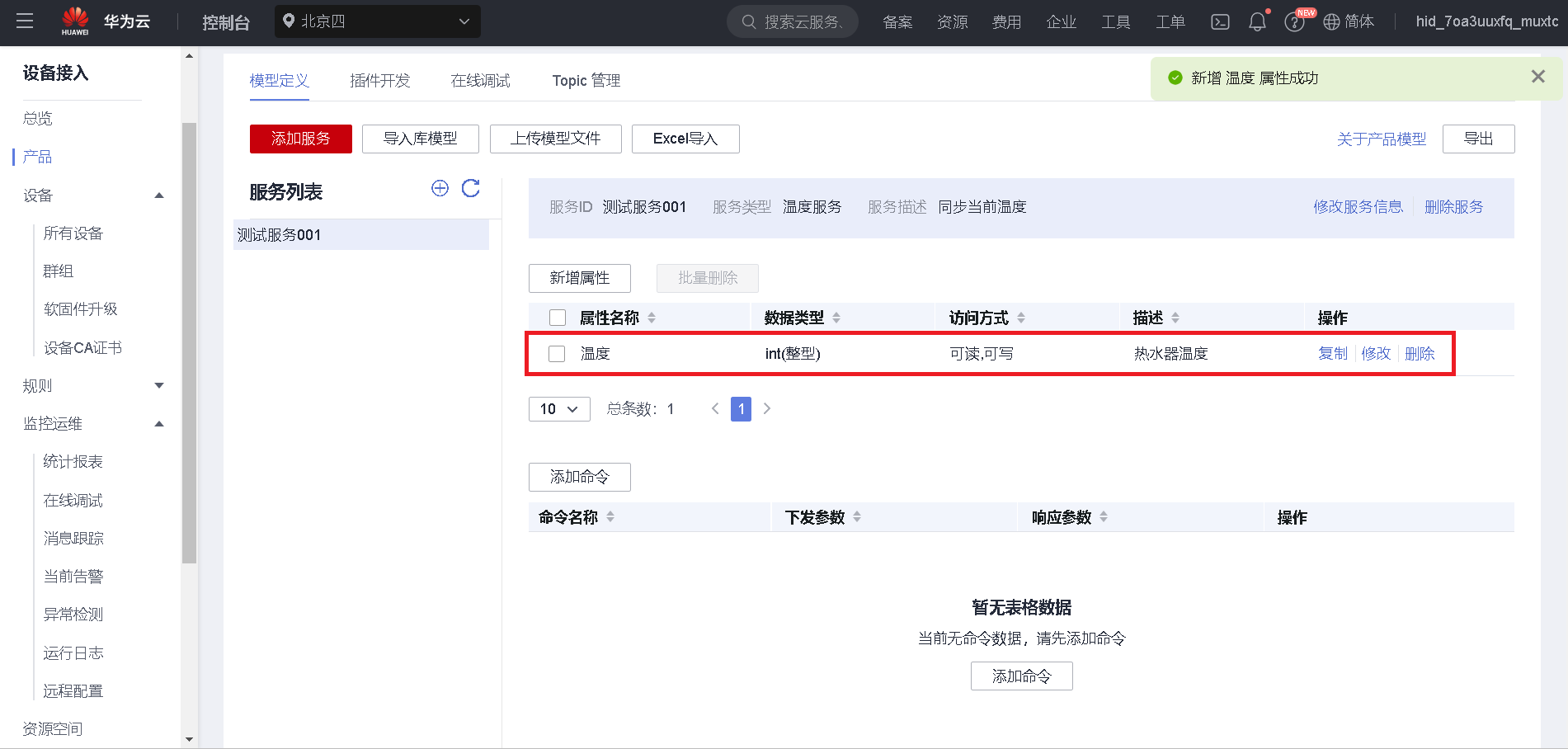Refresh the service list
1568x749 pixels.
(x=471, y=189)
